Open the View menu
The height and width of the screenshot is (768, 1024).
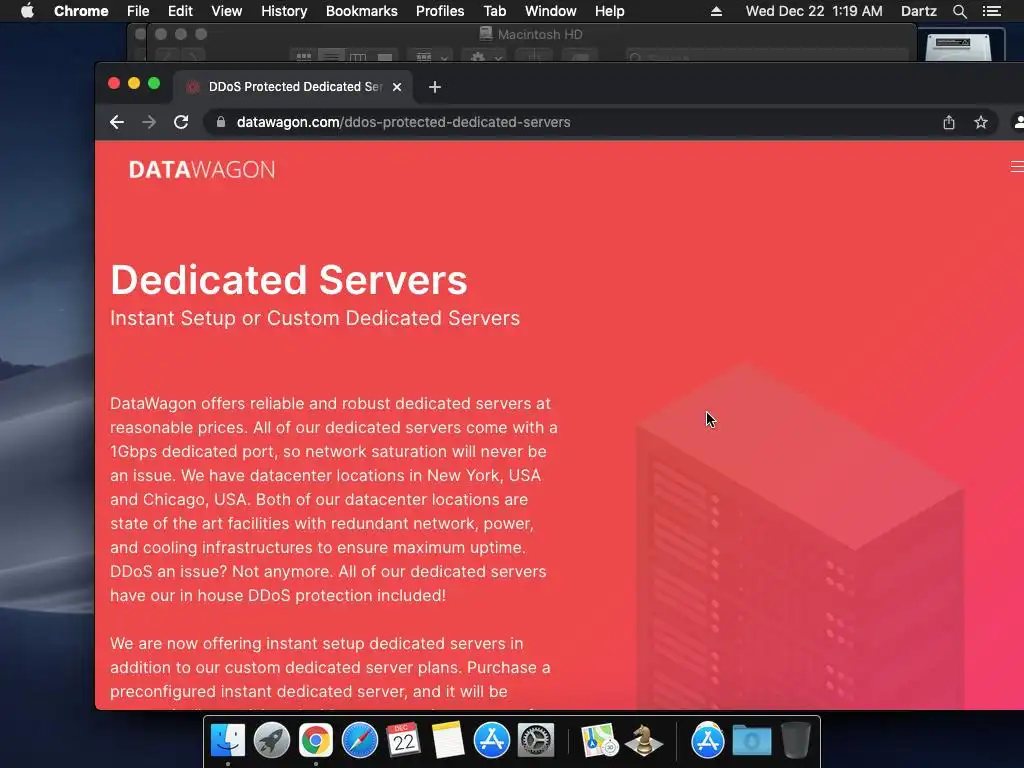(227, 11)
